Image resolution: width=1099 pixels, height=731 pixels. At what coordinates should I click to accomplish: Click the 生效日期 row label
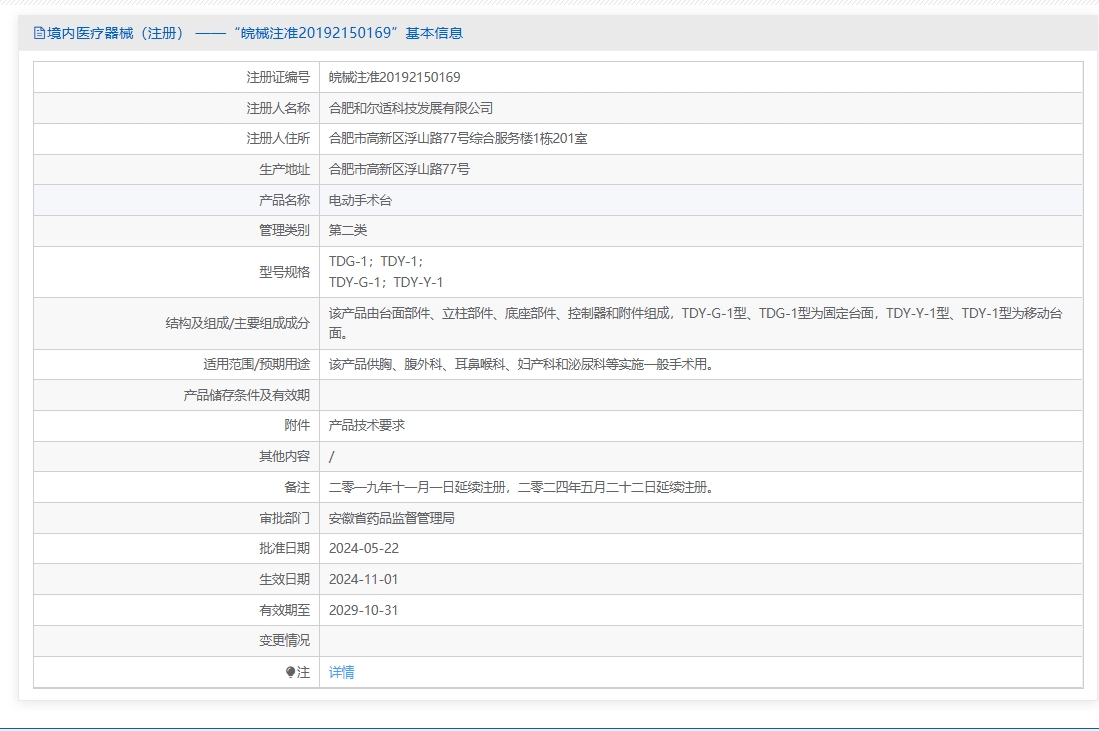tap(284, 580)
